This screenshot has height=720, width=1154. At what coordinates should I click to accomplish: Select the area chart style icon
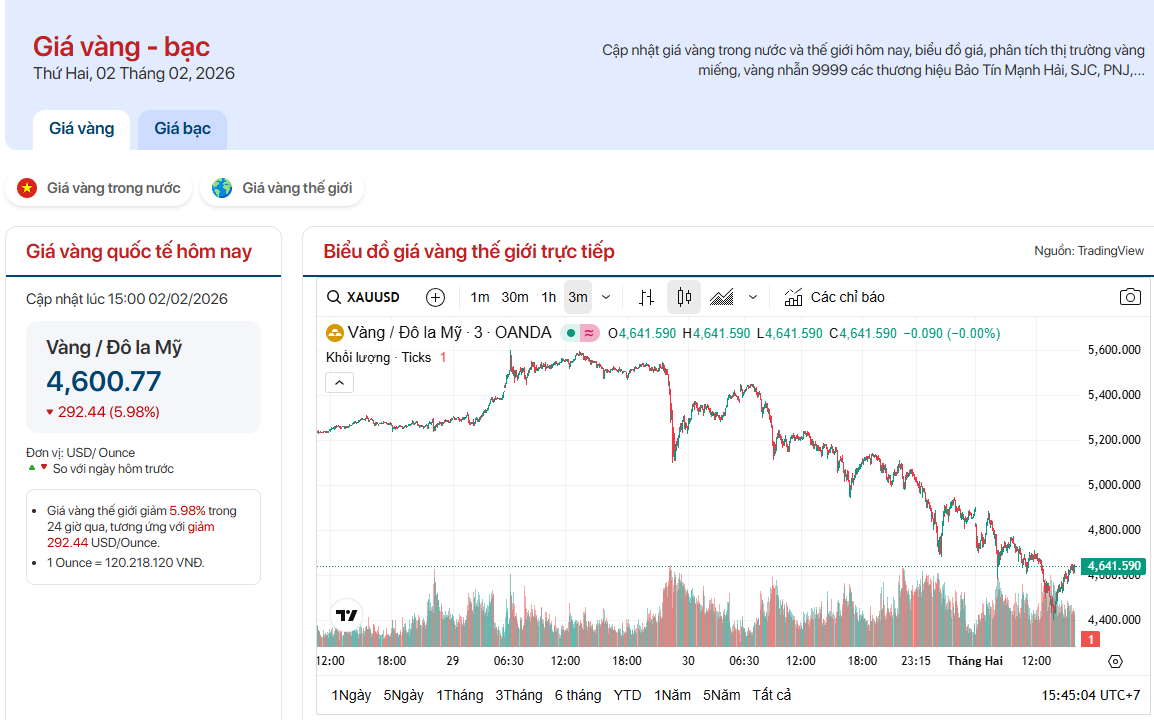click(x=722, y=297)
